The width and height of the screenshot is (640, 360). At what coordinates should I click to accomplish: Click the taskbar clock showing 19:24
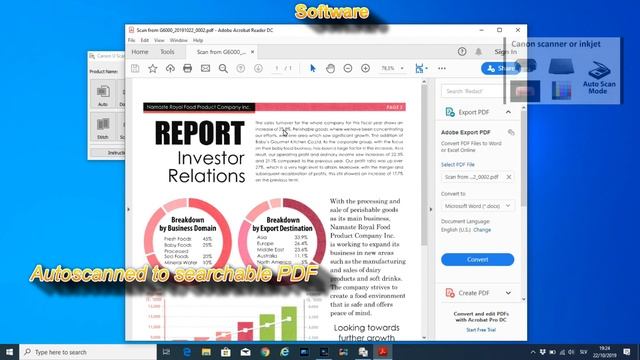605,352
